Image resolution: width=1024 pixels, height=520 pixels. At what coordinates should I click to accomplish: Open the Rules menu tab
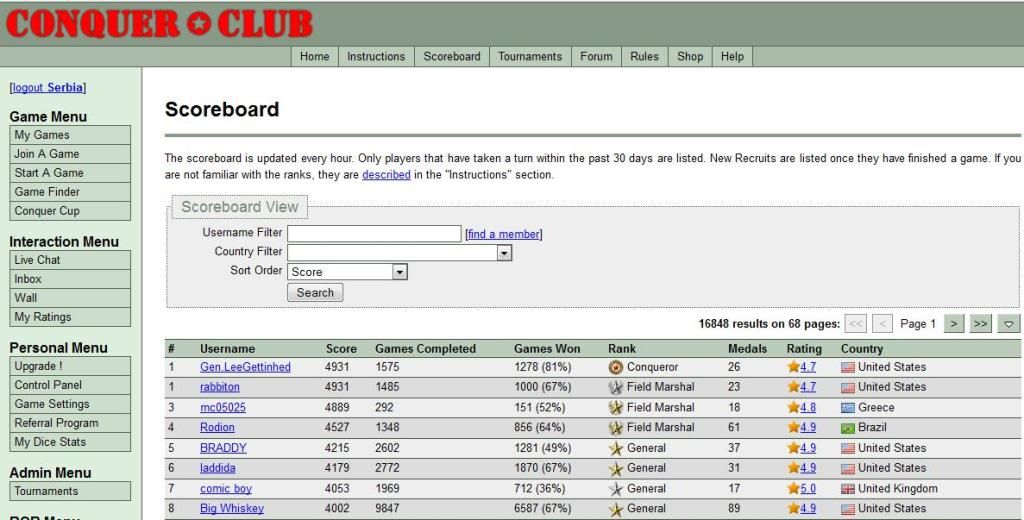(x=645, y=57)
